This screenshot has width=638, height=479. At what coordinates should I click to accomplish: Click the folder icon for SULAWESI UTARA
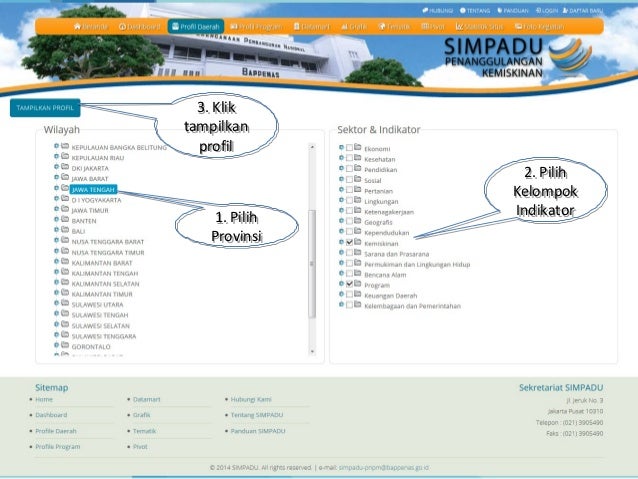click(65, 303)
